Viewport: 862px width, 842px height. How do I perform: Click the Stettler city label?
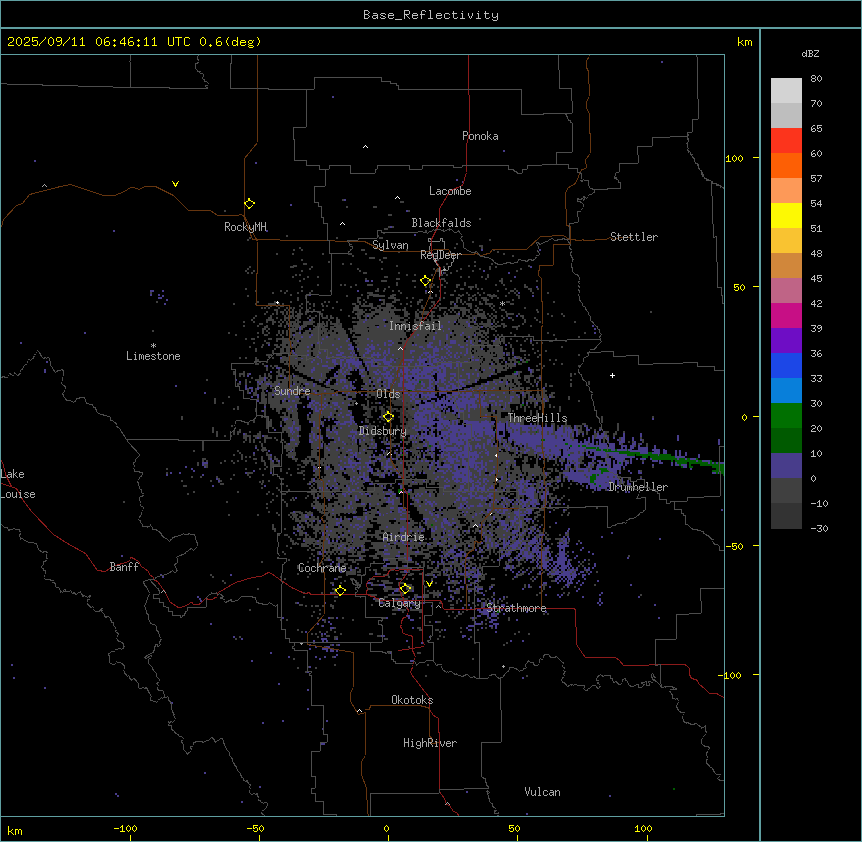coord(634,237)
